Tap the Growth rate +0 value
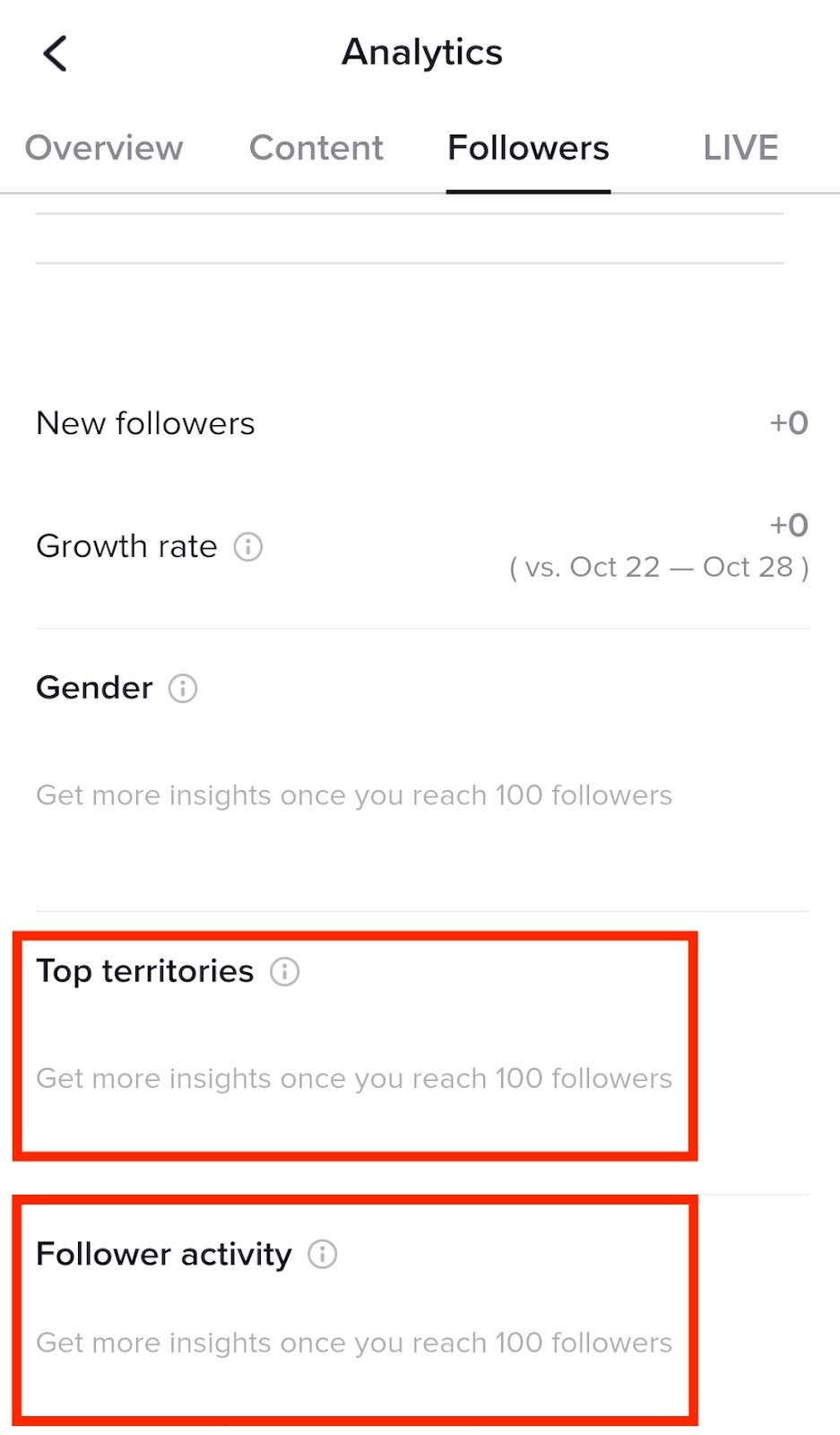Screen dimensions: 840x1435 pos(789,525)
